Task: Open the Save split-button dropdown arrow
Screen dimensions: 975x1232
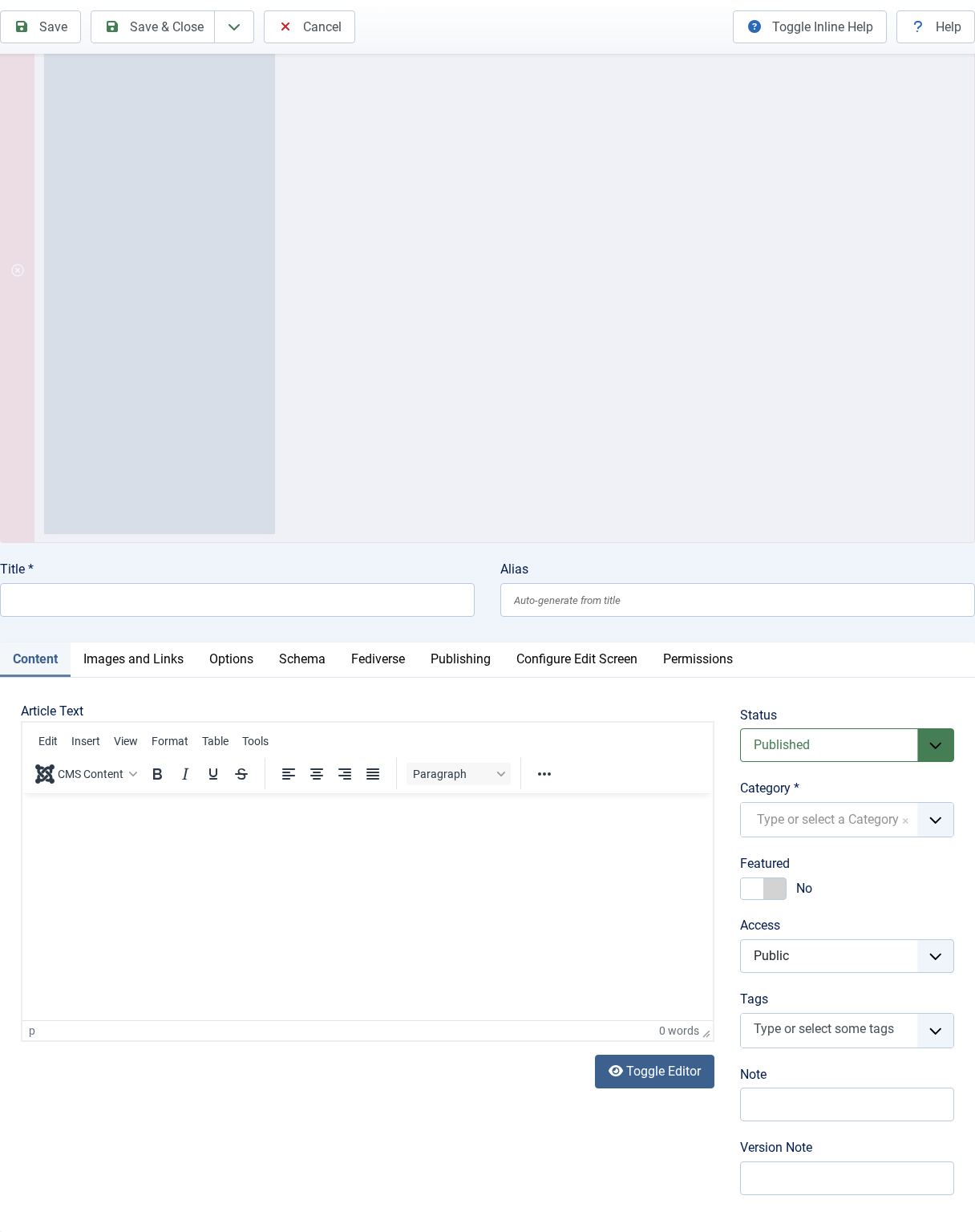Action: coord(233,26)
